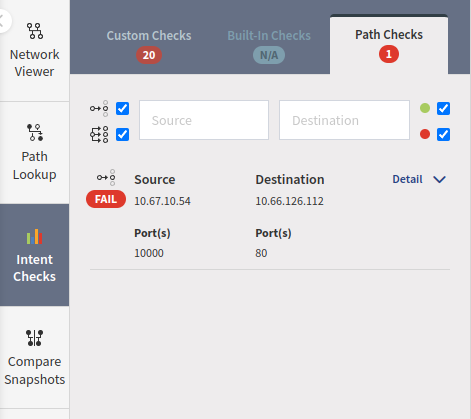
Task: Select the Intent Checks bar-chart icon
Action: click(35, 236)
